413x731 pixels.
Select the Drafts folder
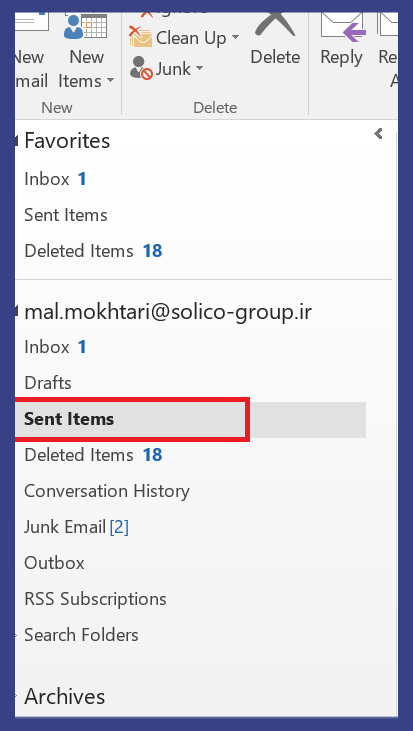pyautogui.click(x=48, y=383)
